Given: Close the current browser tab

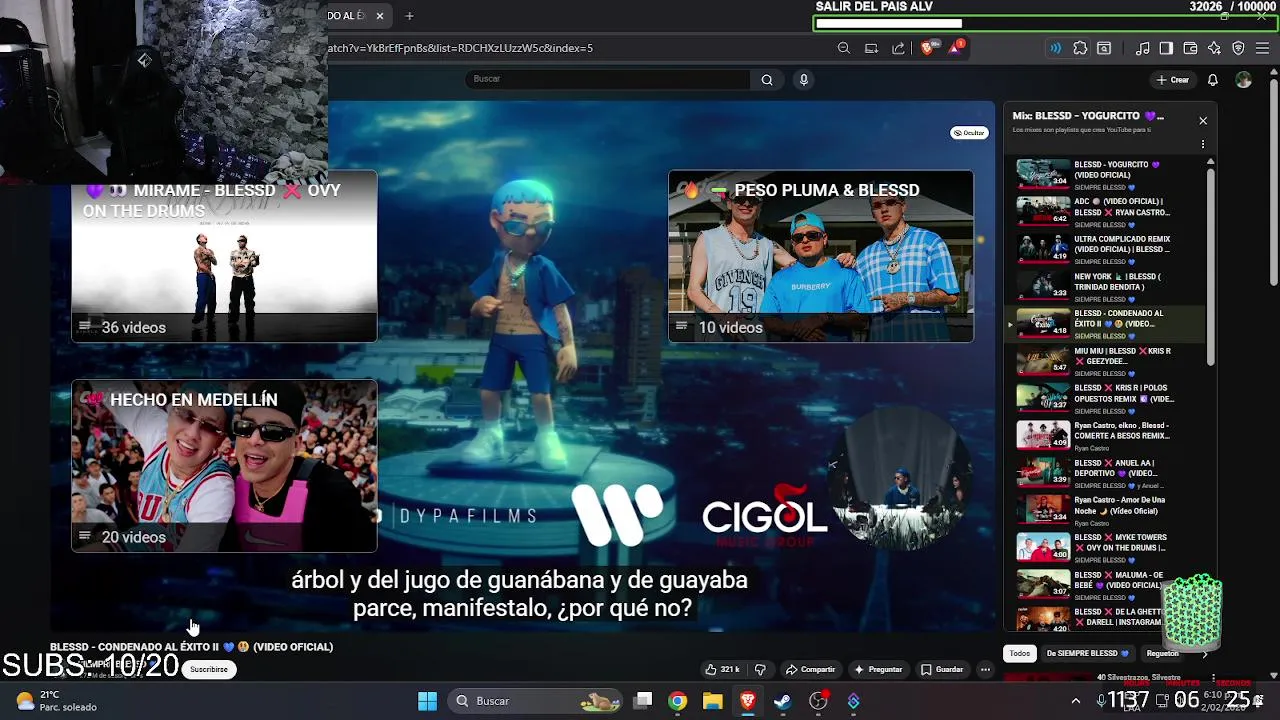Looking at the screenshot, I should click(x=380, y=16).
